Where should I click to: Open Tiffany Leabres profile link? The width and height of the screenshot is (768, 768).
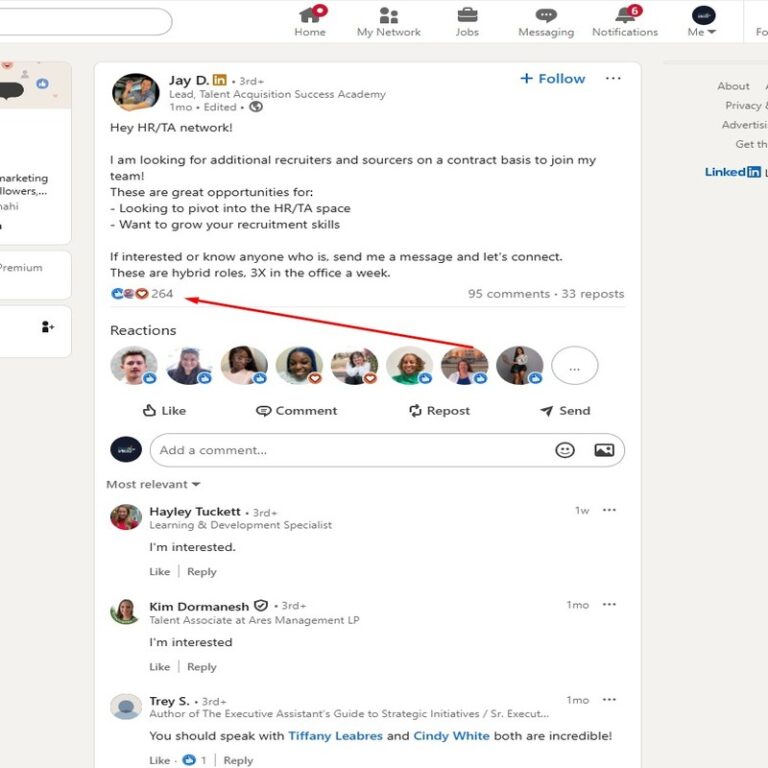point(335,736)
